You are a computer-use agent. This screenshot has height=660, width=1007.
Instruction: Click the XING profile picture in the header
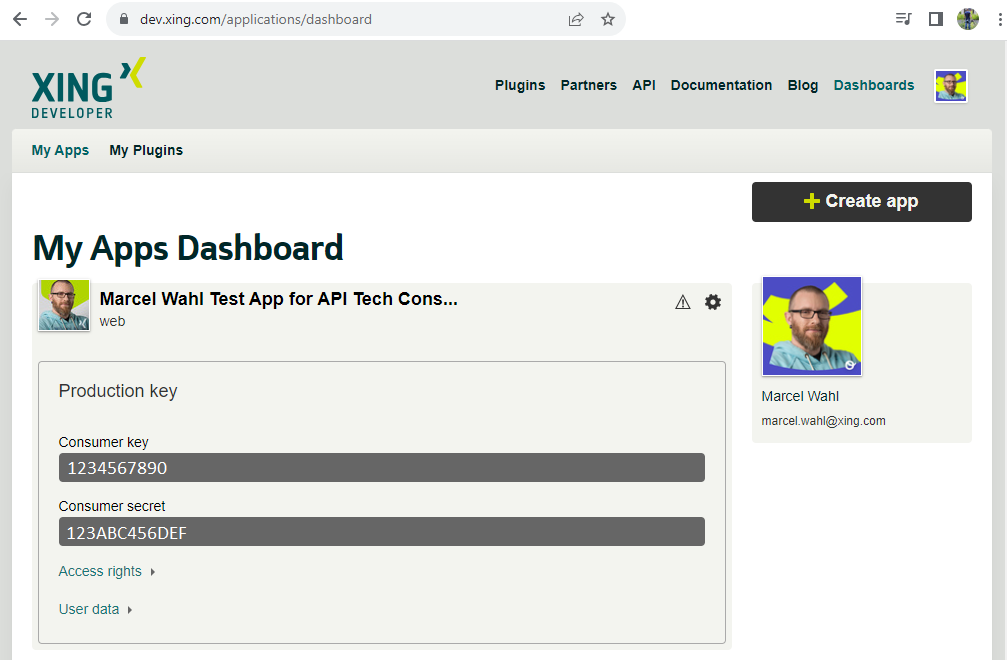pos(950,86)
